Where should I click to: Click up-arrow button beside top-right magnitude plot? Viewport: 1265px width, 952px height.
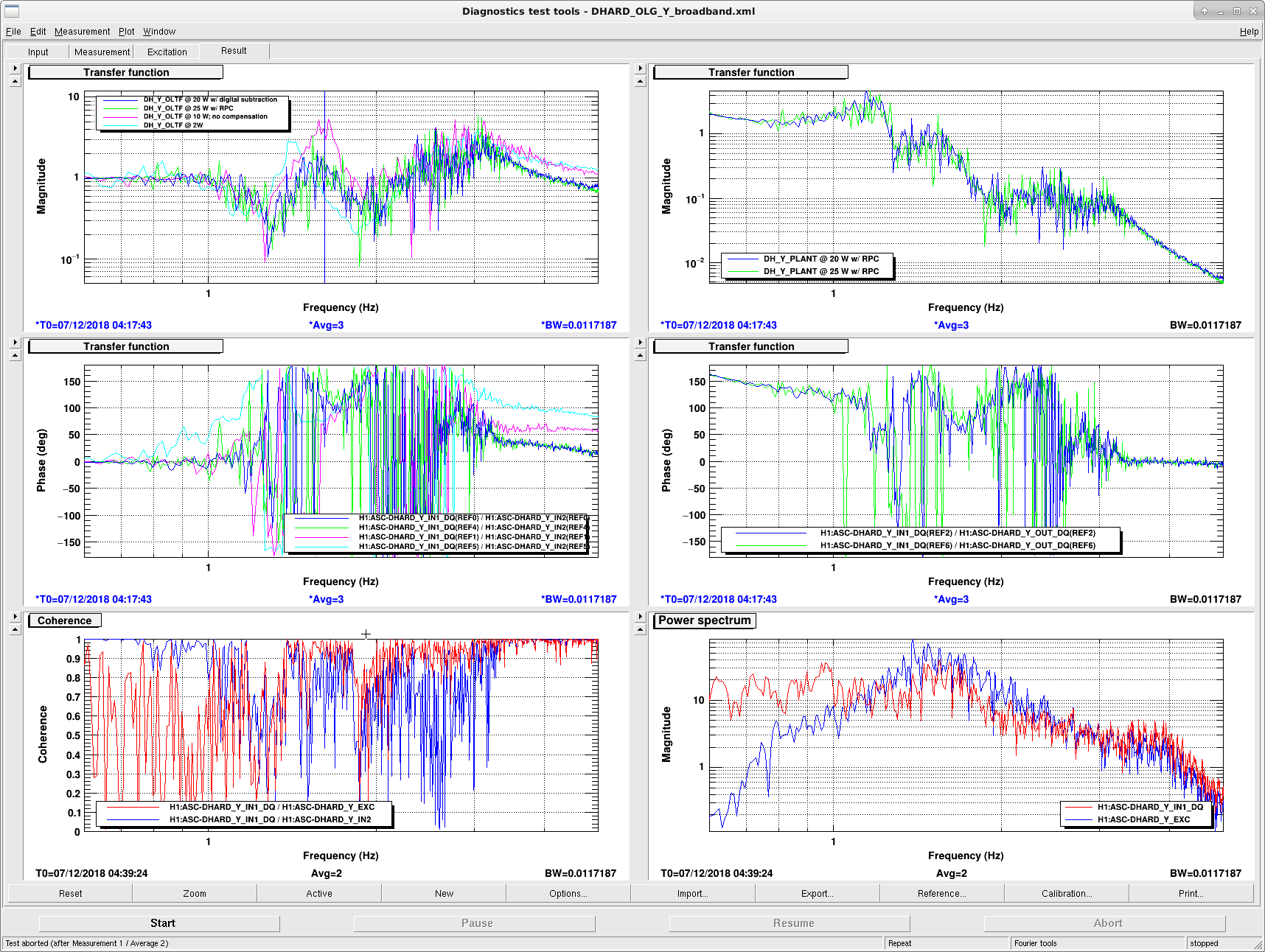(x=640, y=82)
